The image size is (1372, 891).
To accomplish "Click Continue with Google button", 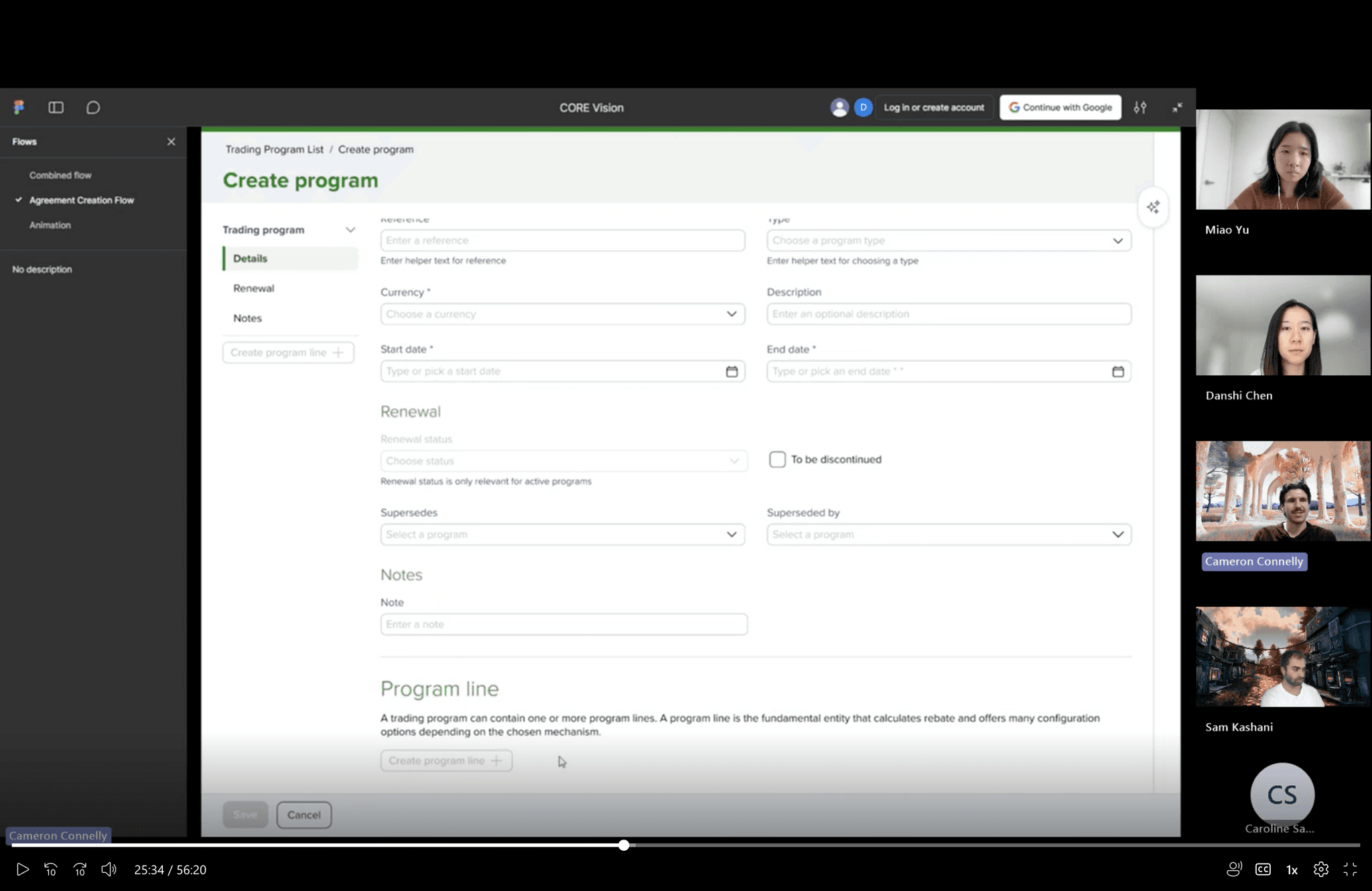I will 1060,107.
